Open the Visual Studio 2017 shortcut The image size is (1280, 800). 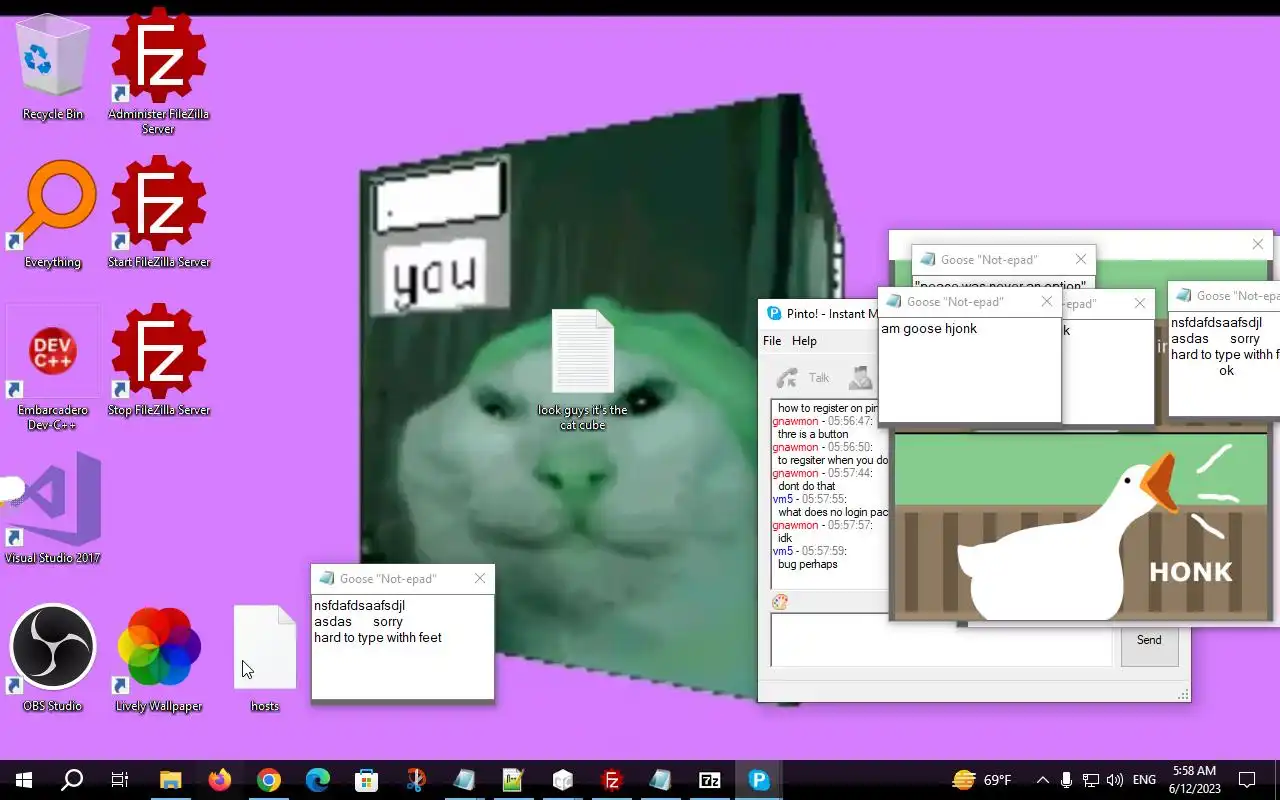(53, 508)
